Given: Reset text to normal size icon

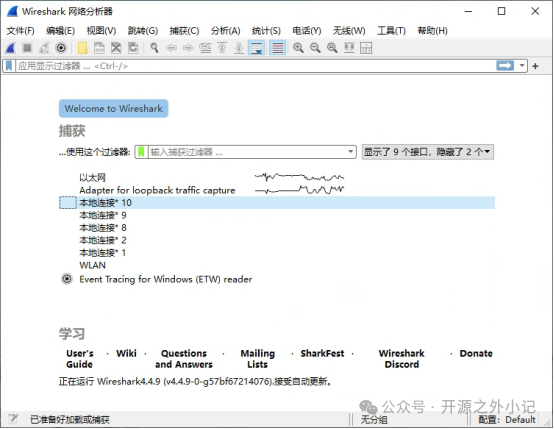Looking at the screenshot, I should click(332, 48).
